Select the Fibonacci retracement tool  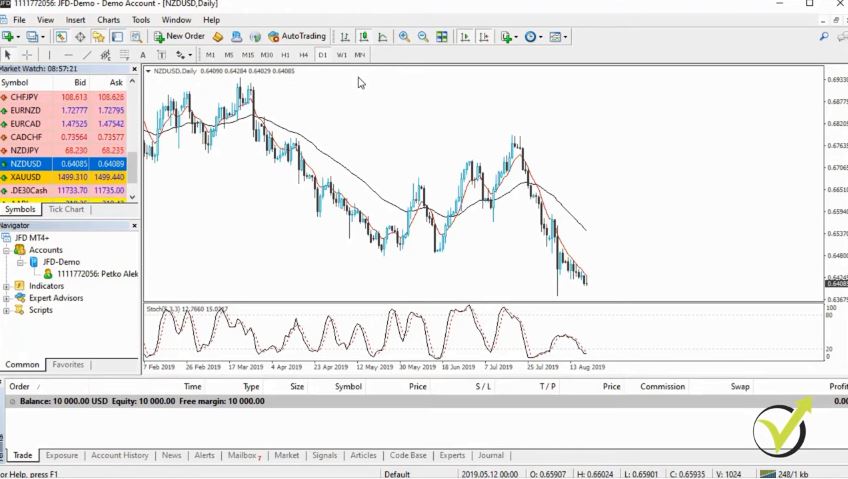(124, 55)
